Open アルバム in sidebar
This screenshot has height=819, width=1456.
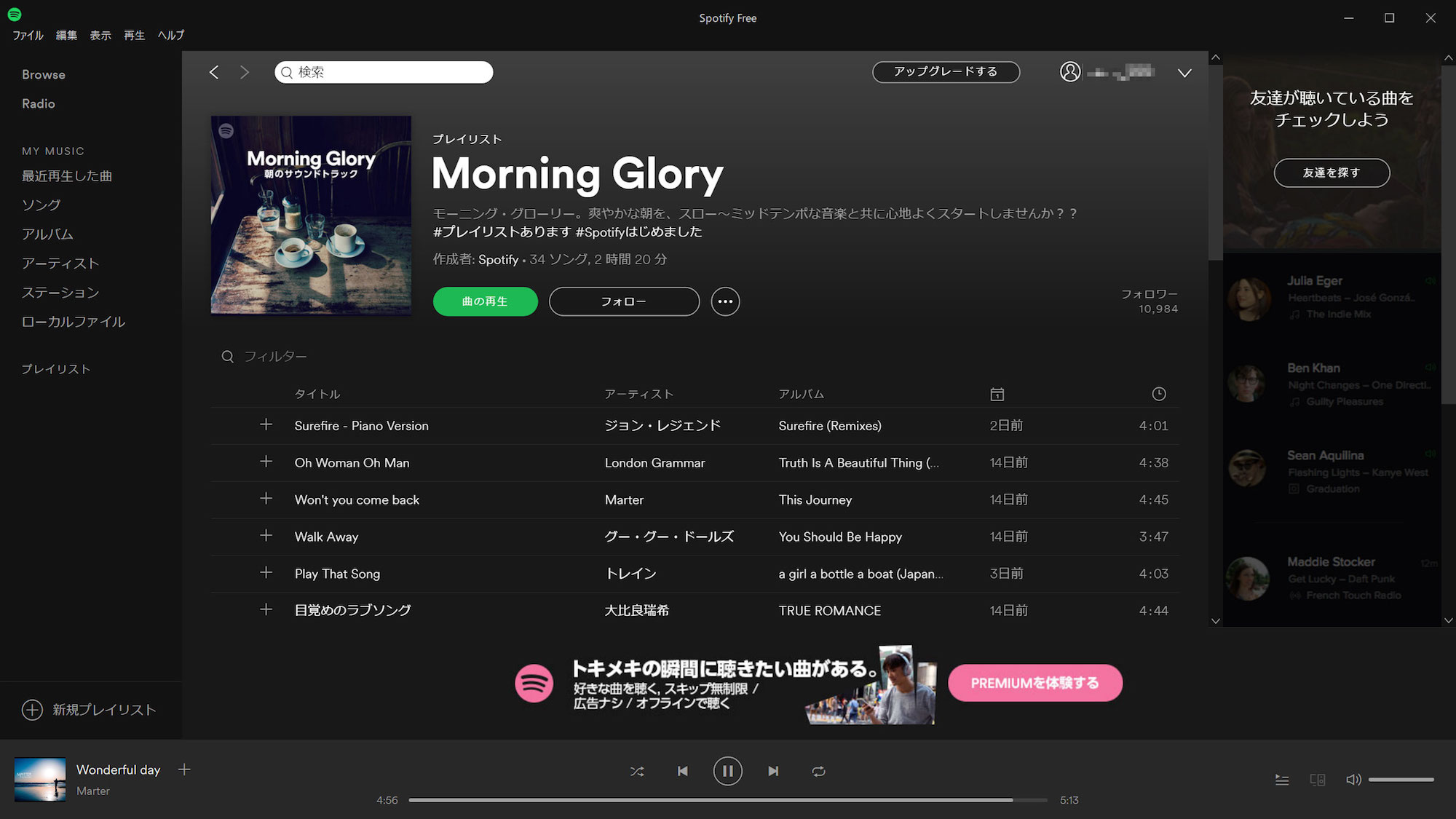(47, 234)
